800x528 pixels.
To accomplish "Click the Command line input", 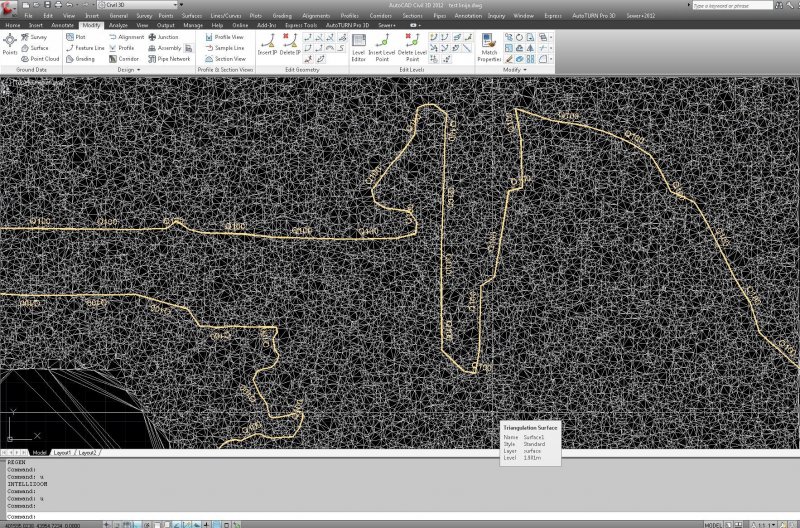I will click(x=200, y=517).
